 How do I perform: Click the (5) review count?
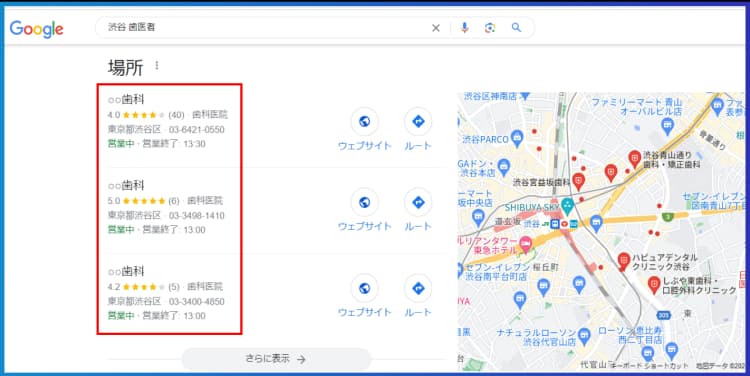174,287
